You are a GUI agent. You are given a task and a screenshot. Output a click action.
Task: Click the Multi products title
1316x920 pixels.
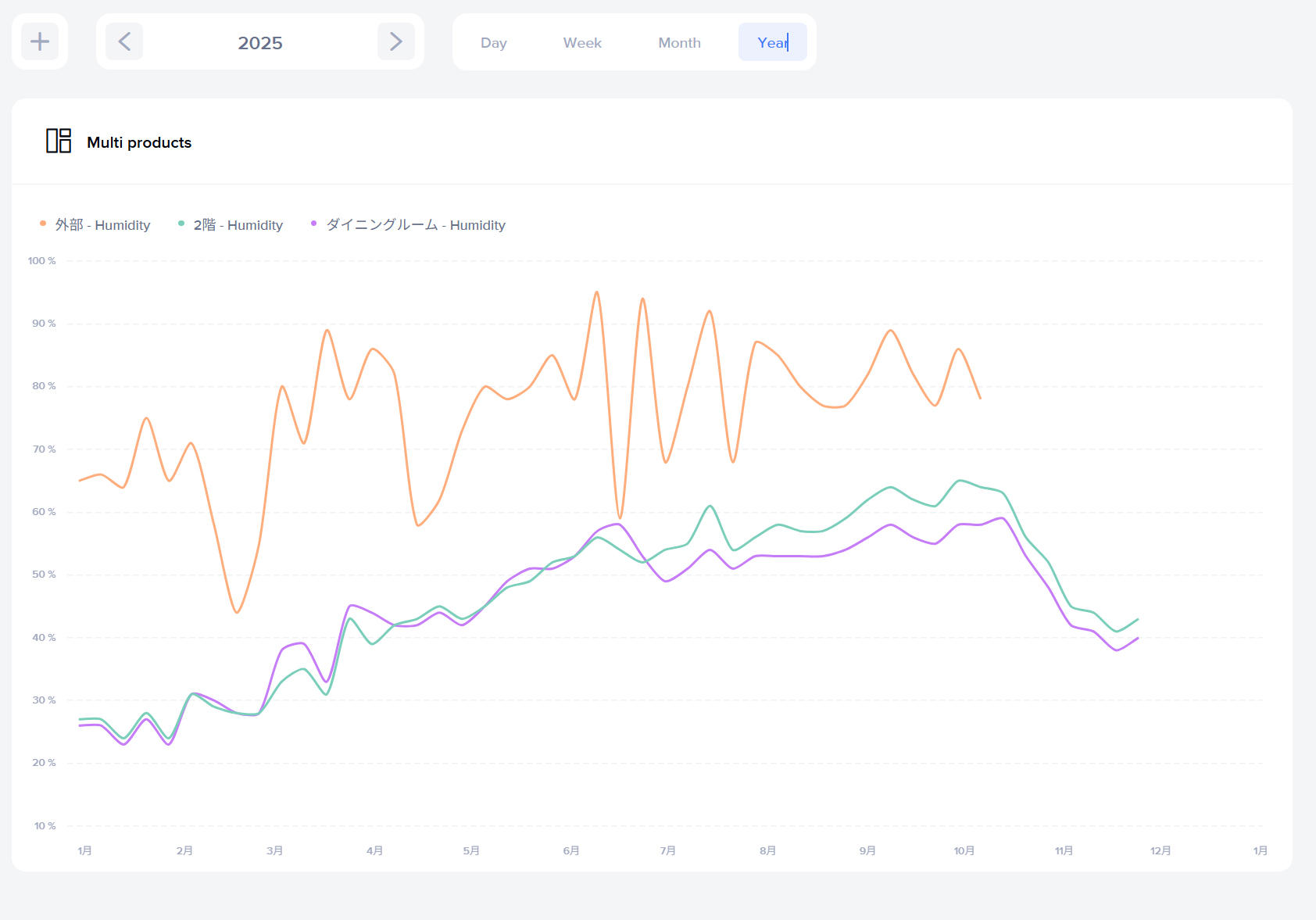(x=139, y=142)
